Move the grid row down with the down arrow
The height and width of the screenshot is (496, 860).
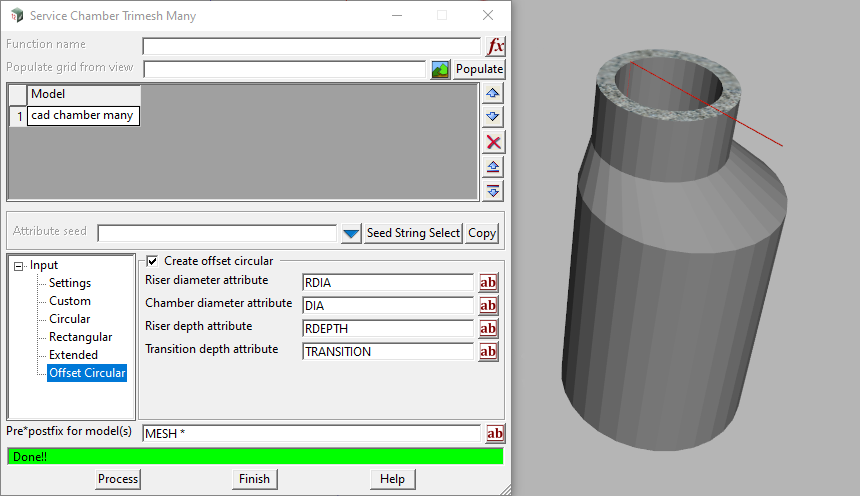click(493, 117)
